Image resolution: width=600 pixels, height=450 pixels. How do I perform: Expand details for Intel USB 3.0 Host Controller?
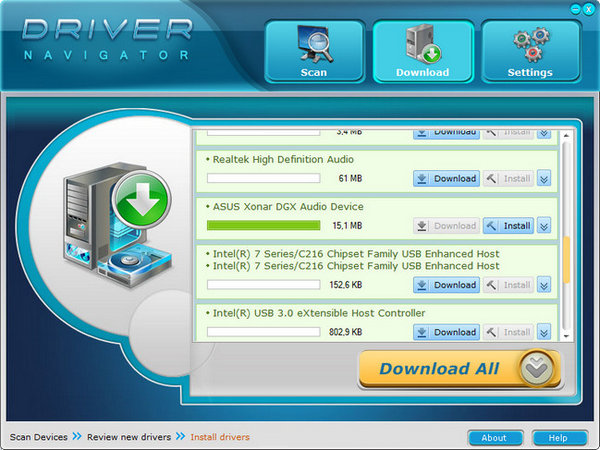[544, 332]
